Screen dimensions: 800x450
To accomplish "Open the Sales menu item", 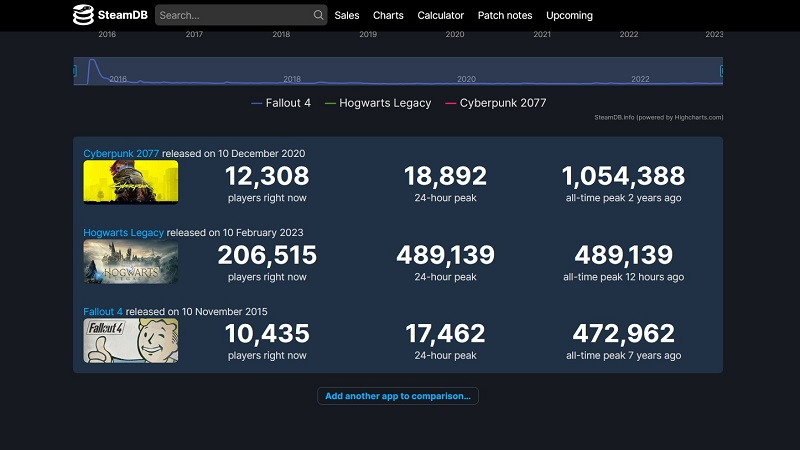I will coord(347,15).
